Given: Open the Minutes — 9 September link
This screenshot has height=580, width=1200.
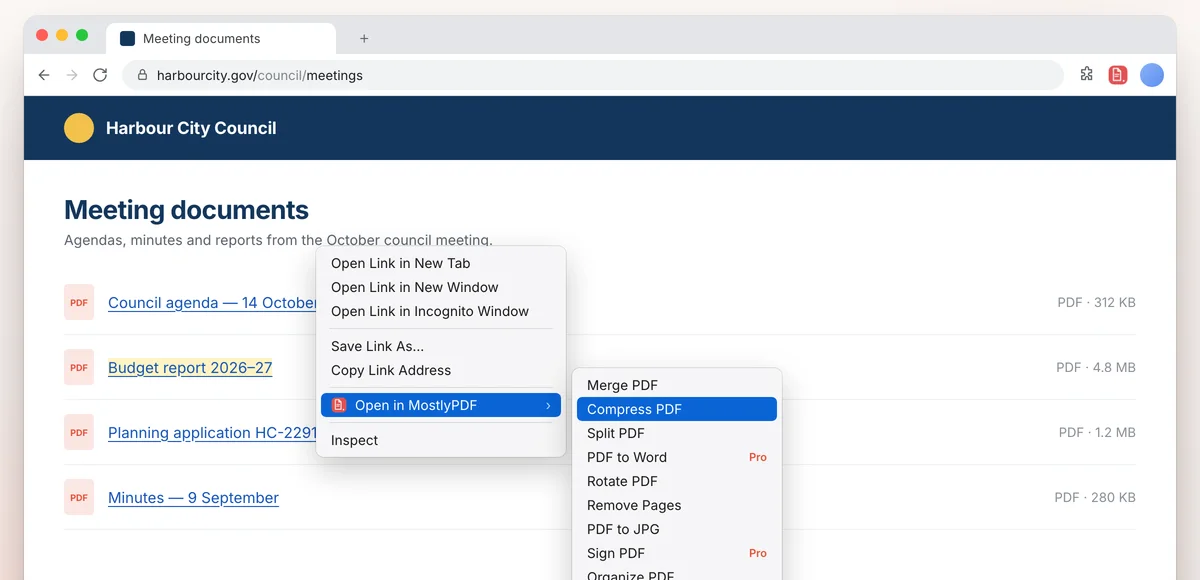Looking at the screenshot, I should (x=193, y=498).
